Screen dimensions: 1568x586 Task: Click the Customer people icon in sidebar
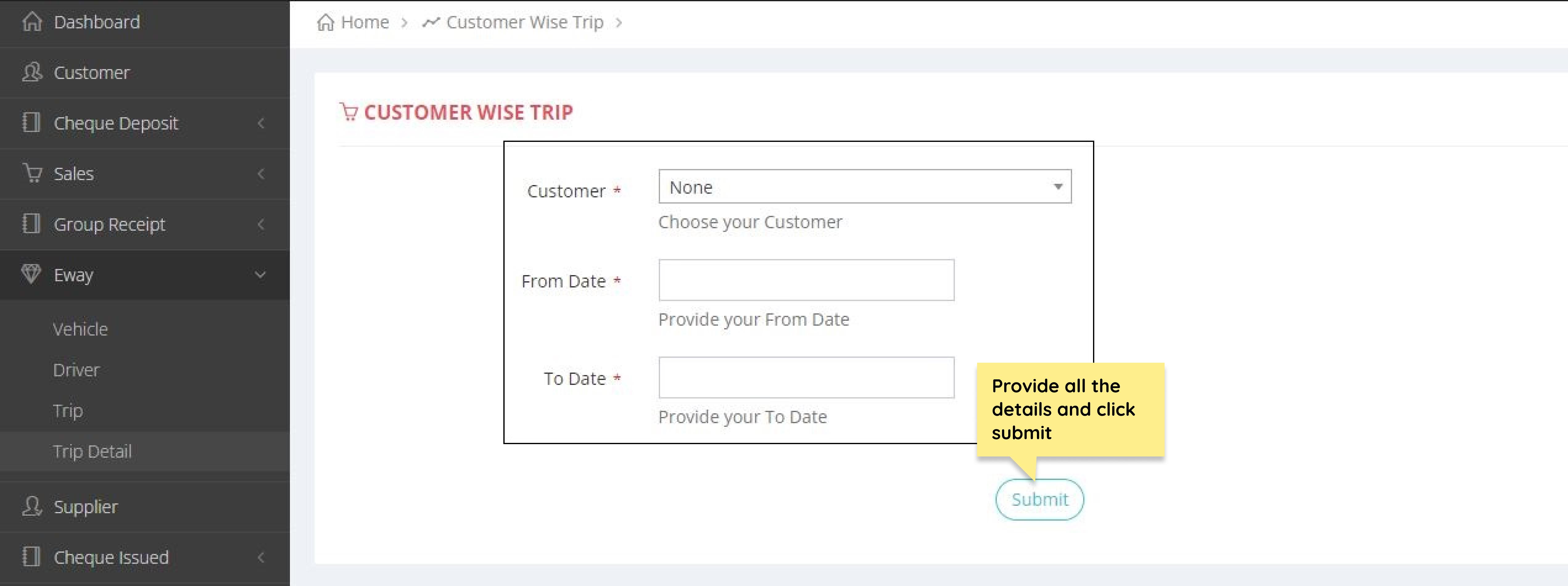(32, 72)
